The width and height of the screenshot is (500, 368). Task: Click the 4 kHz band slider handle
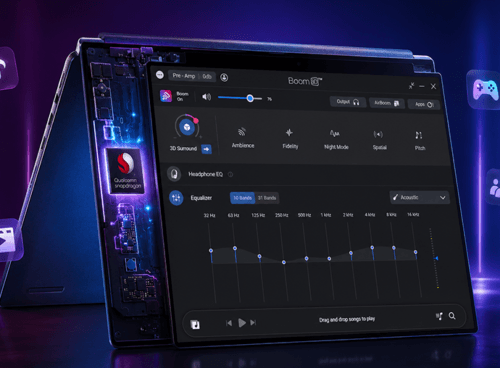[x=372, y=248]
